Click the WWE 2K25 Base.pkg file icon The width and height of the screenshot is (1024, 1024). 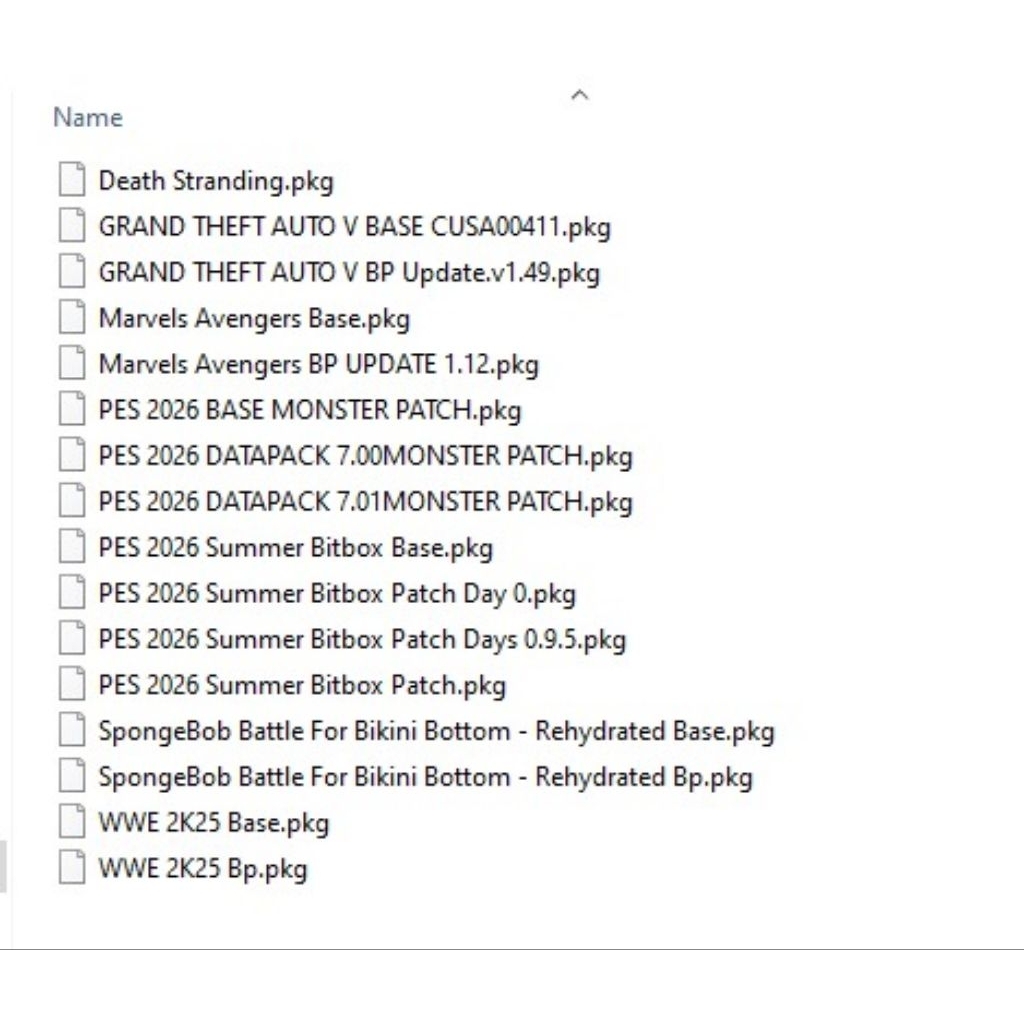pyautogui.click(x=71, y=821)
